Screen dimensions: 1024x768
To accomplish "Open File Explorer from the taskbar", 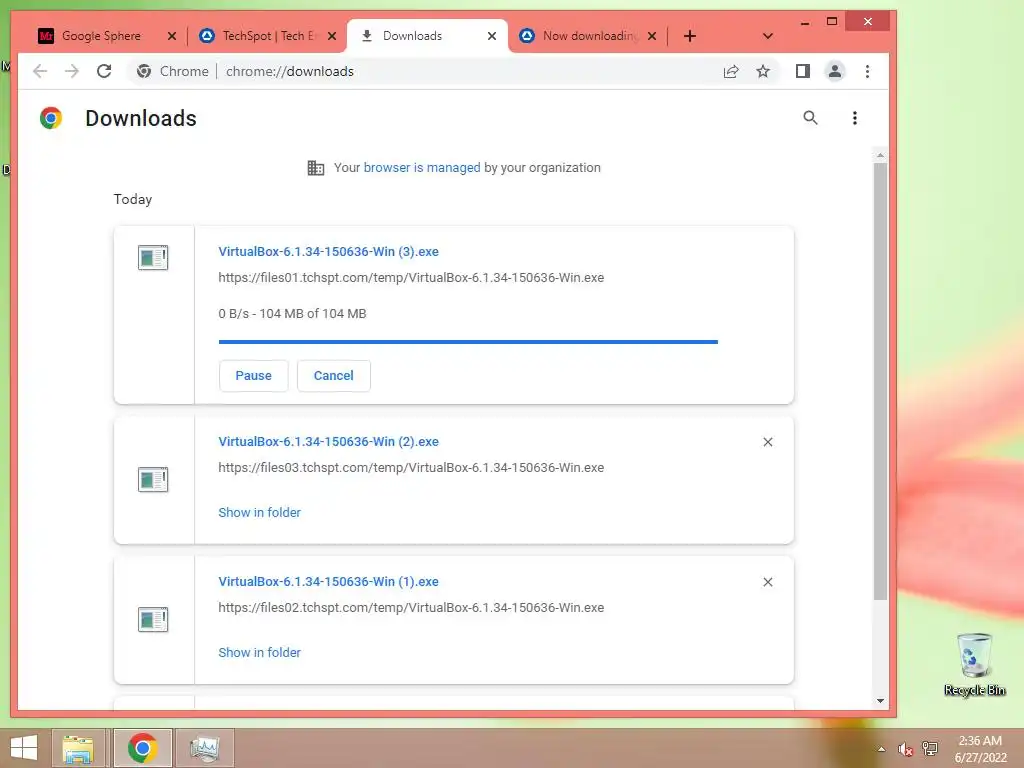I will (x=78, y=748).
